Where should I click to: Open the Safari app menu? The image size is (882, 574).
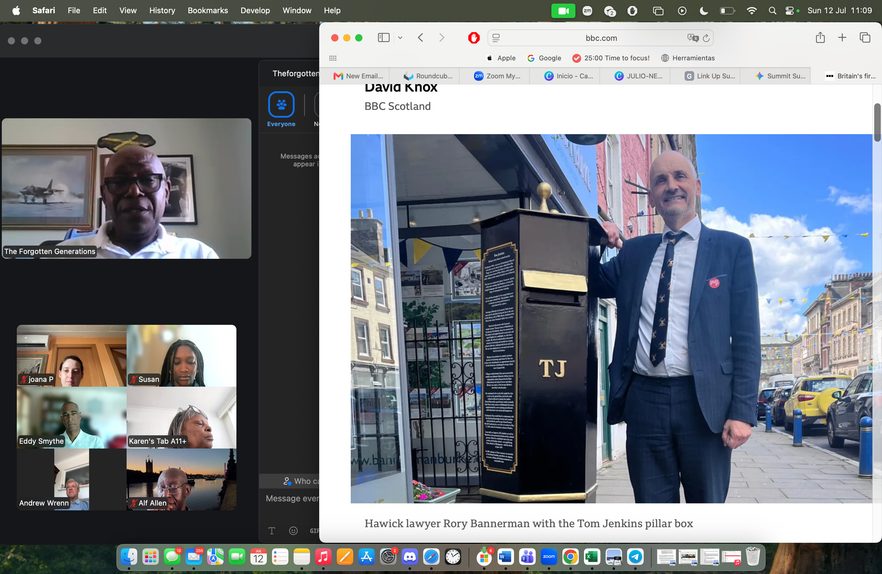pyautogui.click(x=44, y=10)
